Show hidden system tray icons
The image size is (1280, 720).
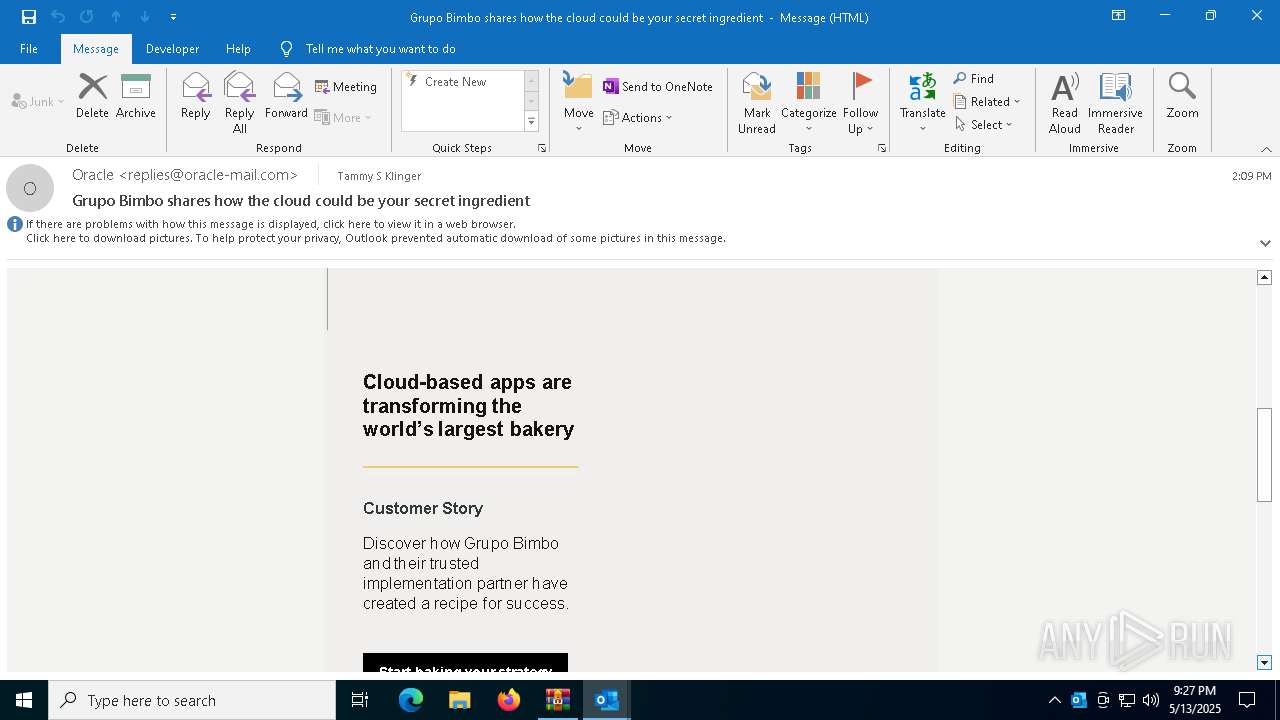click(1054, 700)
